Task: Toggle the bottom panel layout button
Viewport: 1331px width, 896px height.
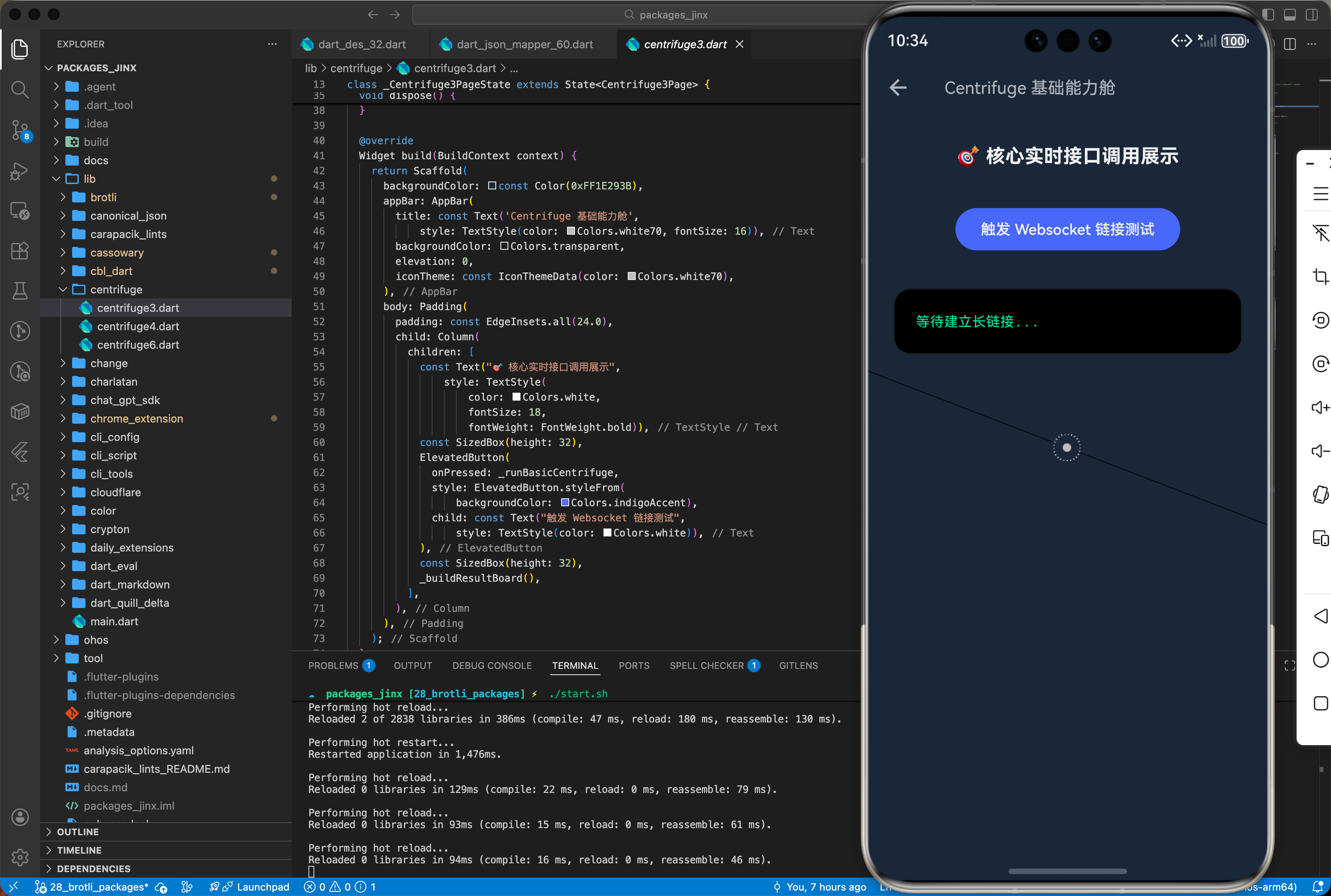Action: [x=1290, y=15]
